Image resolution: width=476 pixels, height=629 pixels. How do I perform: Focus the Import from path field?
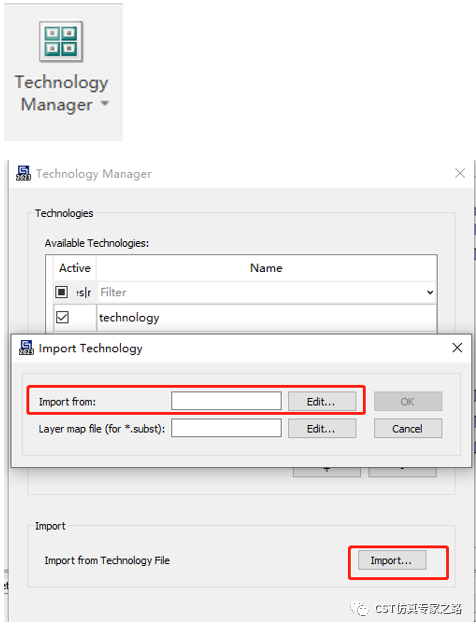point(226,401)
